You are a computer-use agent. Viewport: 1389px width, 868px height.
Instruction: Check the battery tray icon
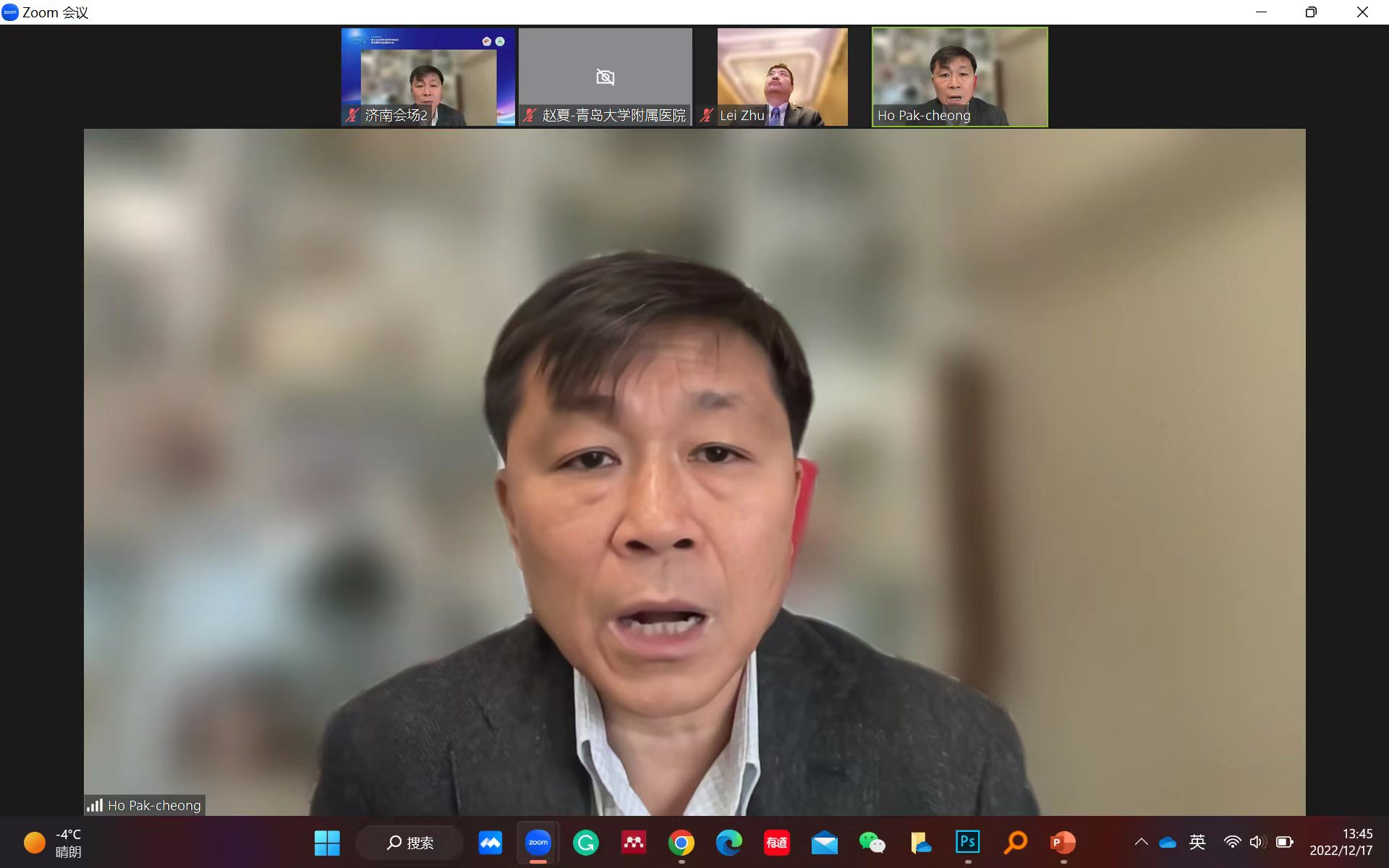coord(1285,842)
